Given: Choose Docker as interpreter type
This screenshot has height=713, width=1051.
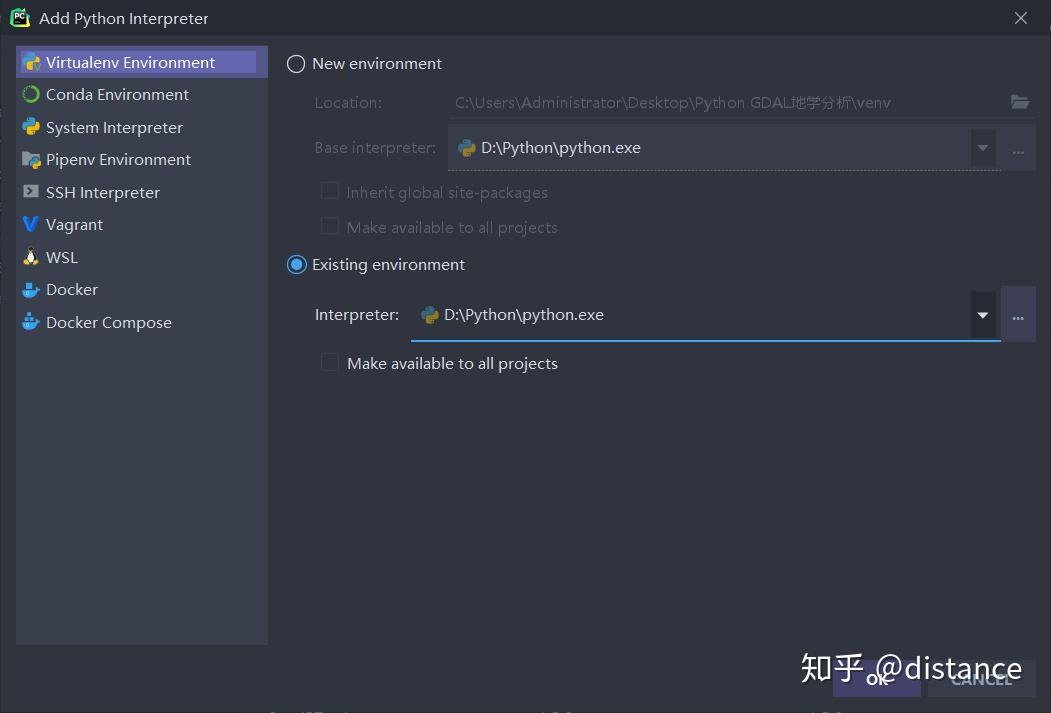Looking at the screenshot, I should (x=70, y=289).
